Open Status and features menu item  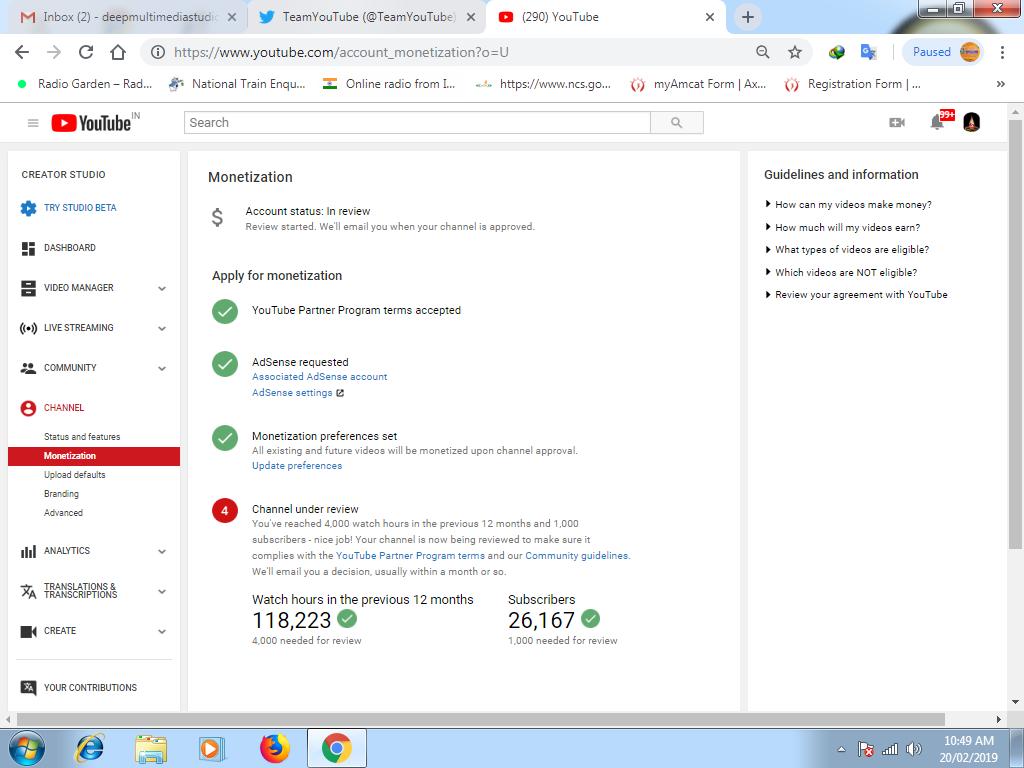[x=82, y=437]
